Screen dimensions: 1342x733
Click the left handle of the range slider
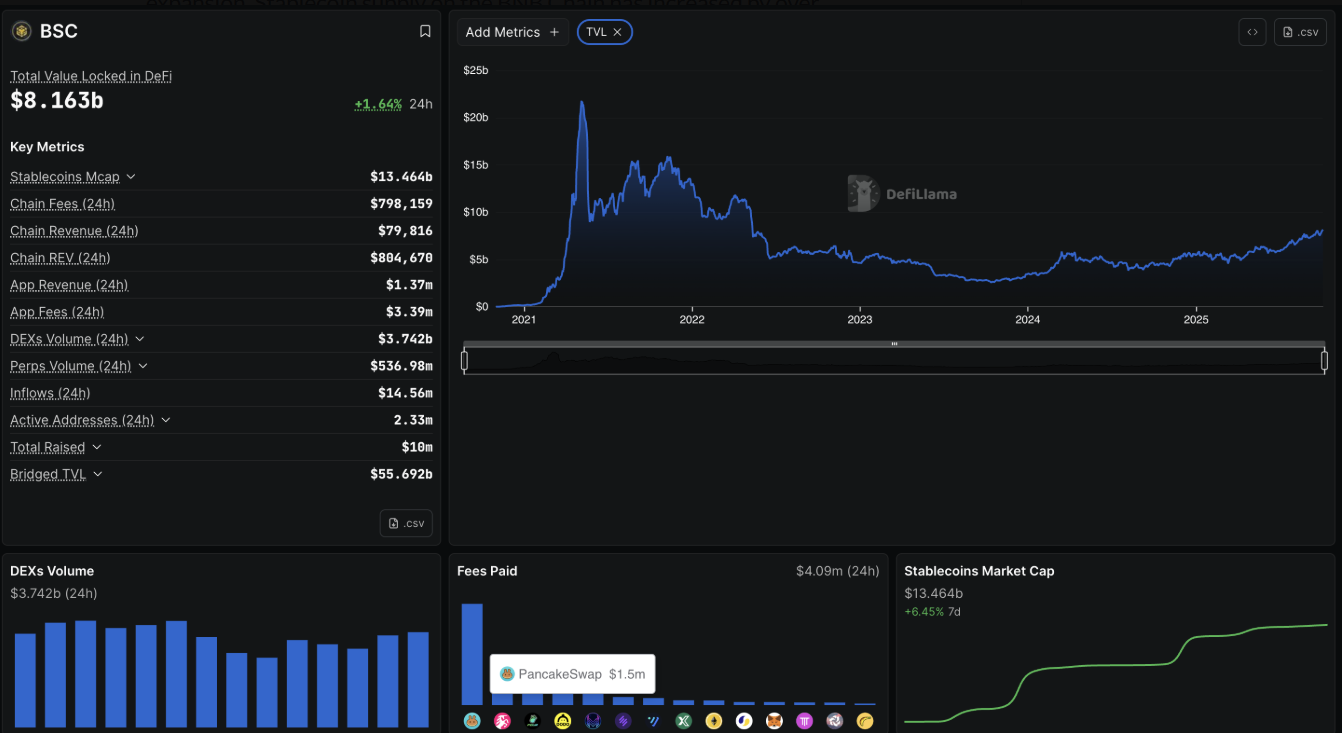point(464,360)
